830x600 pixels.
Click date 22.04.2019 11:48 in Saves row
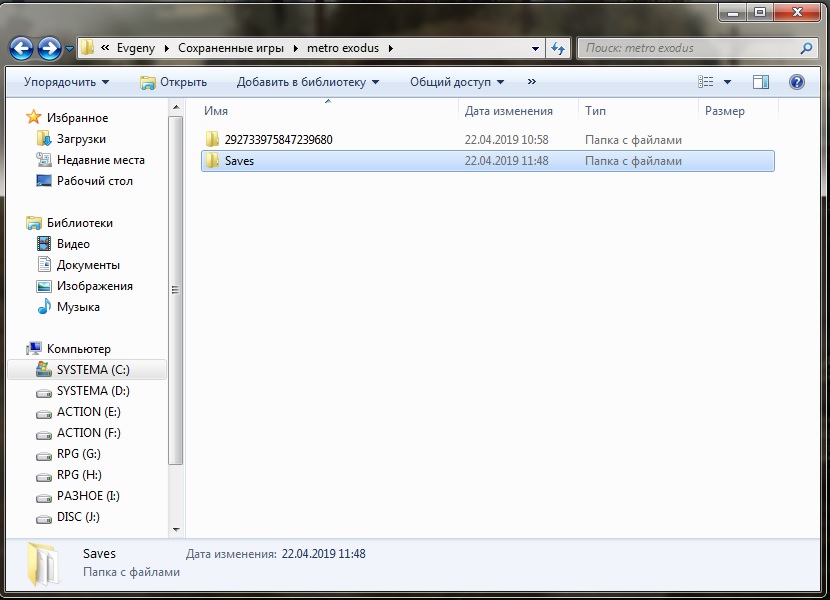[507, 161]
